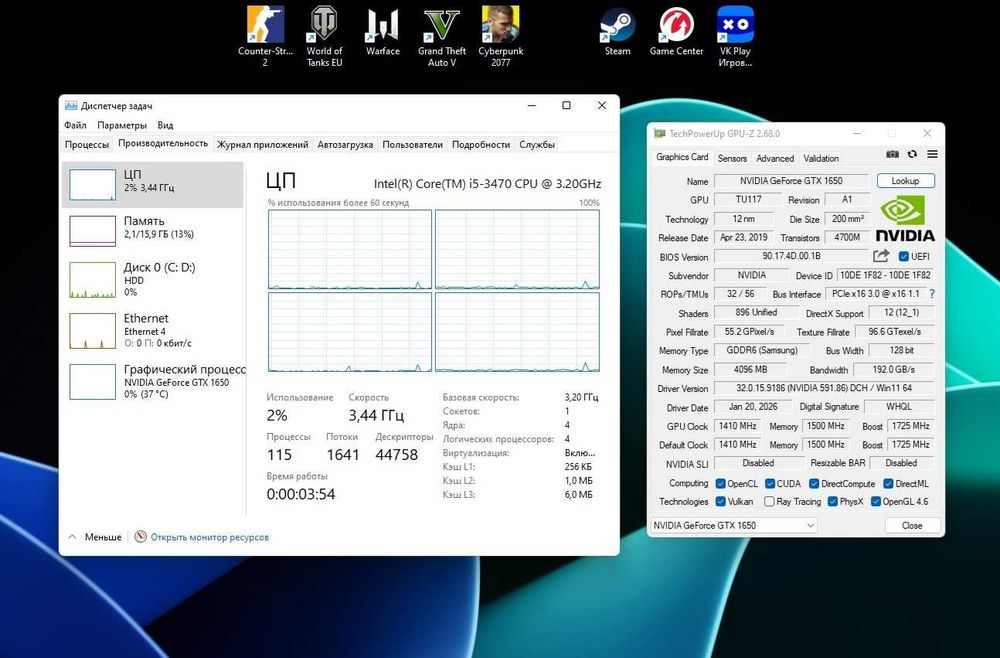Click the Driver Version field

[x=824, y=388]
